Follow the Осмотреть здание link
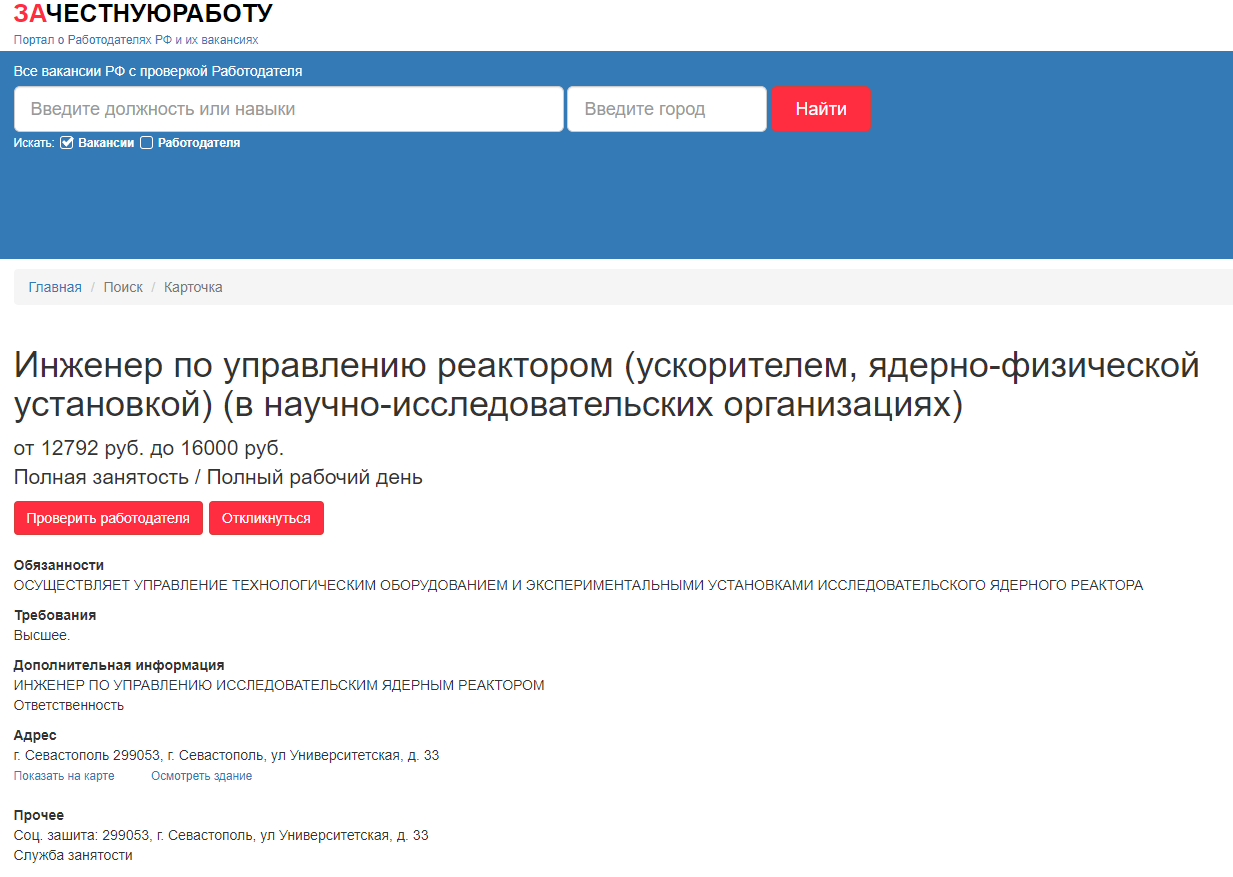This screenshot has height=877, width=1233. coord(201,776)
